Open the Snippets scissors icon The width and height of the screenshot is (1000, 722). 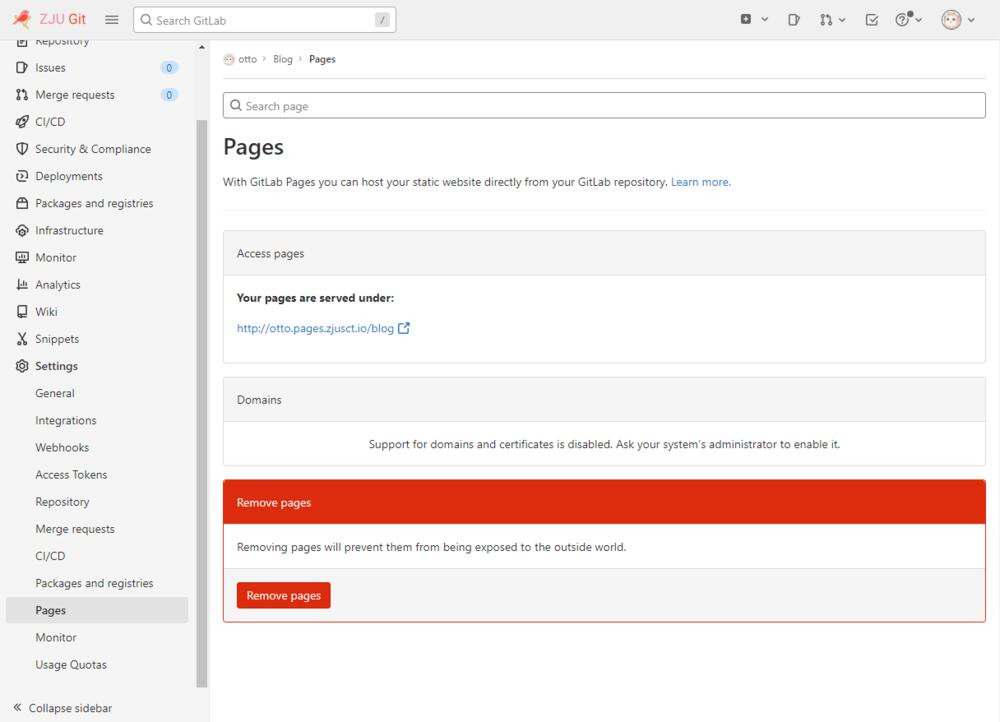[22, 339]
